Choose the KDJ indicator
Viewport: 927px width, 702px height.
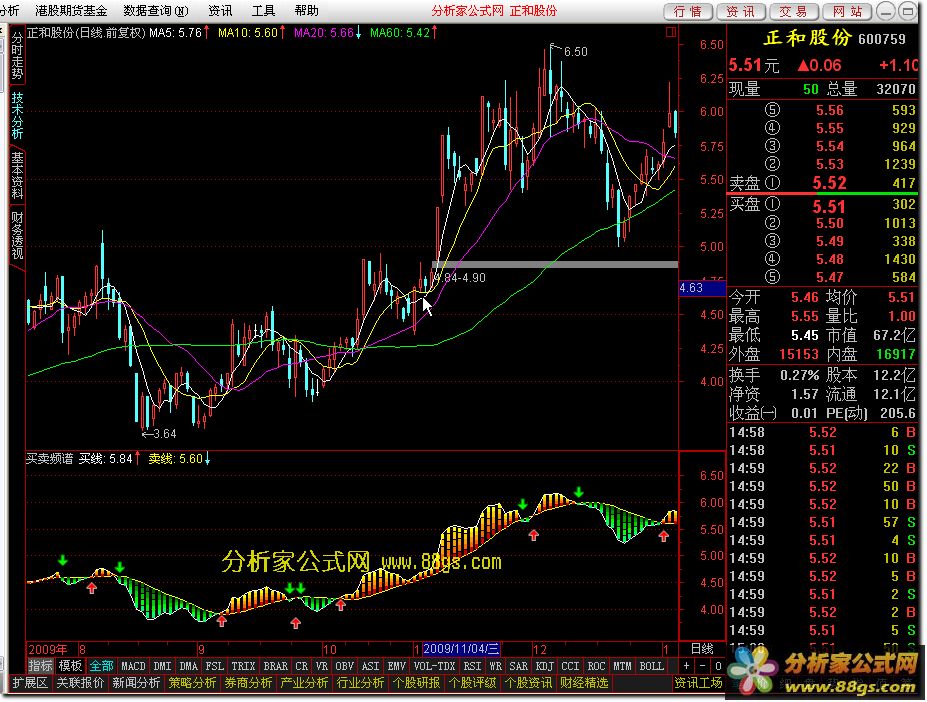tap(544, 666)
